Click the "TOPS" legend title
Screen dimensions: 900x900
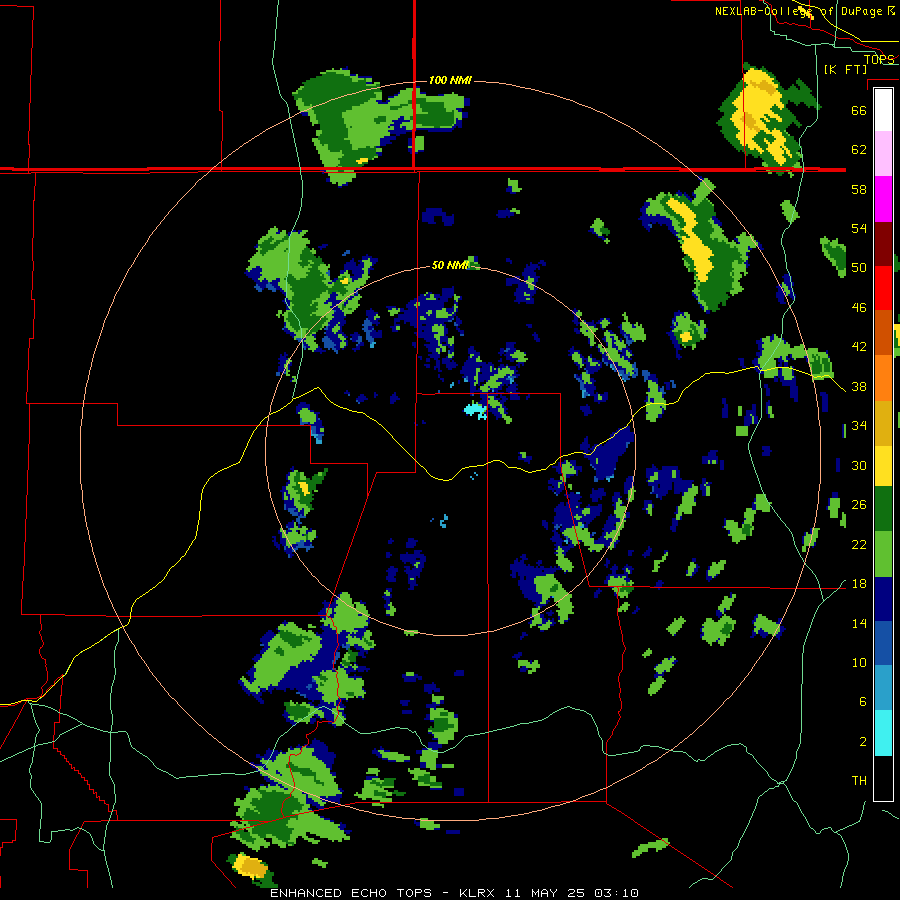[x=879, y=59]
